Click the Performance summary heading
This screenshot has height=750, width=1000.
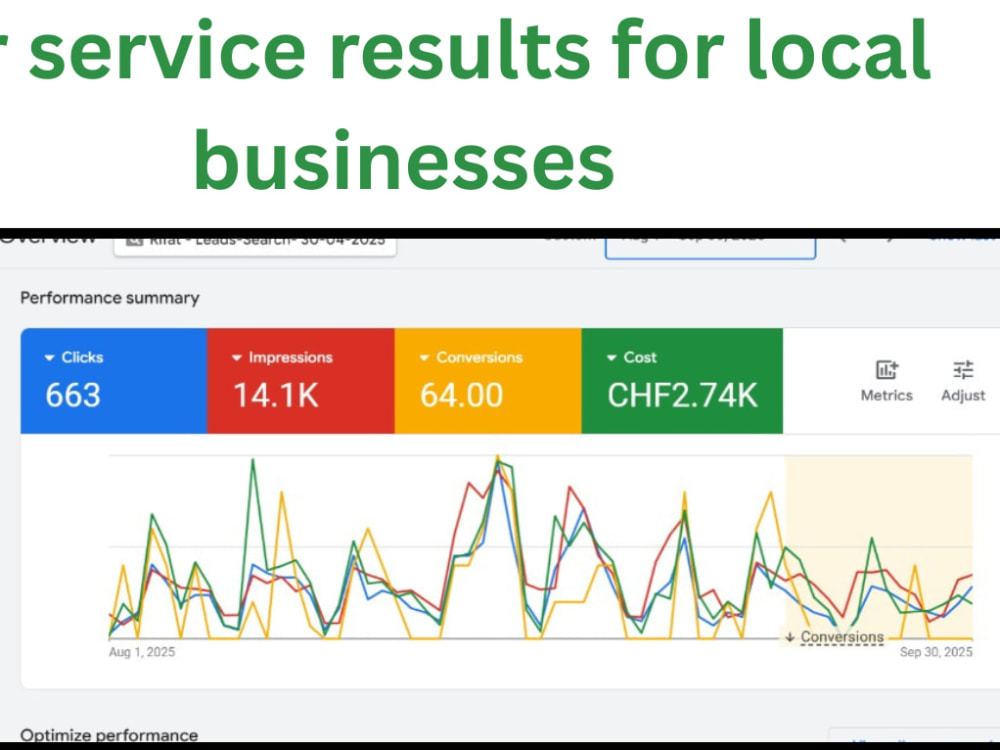coord(110,298)
